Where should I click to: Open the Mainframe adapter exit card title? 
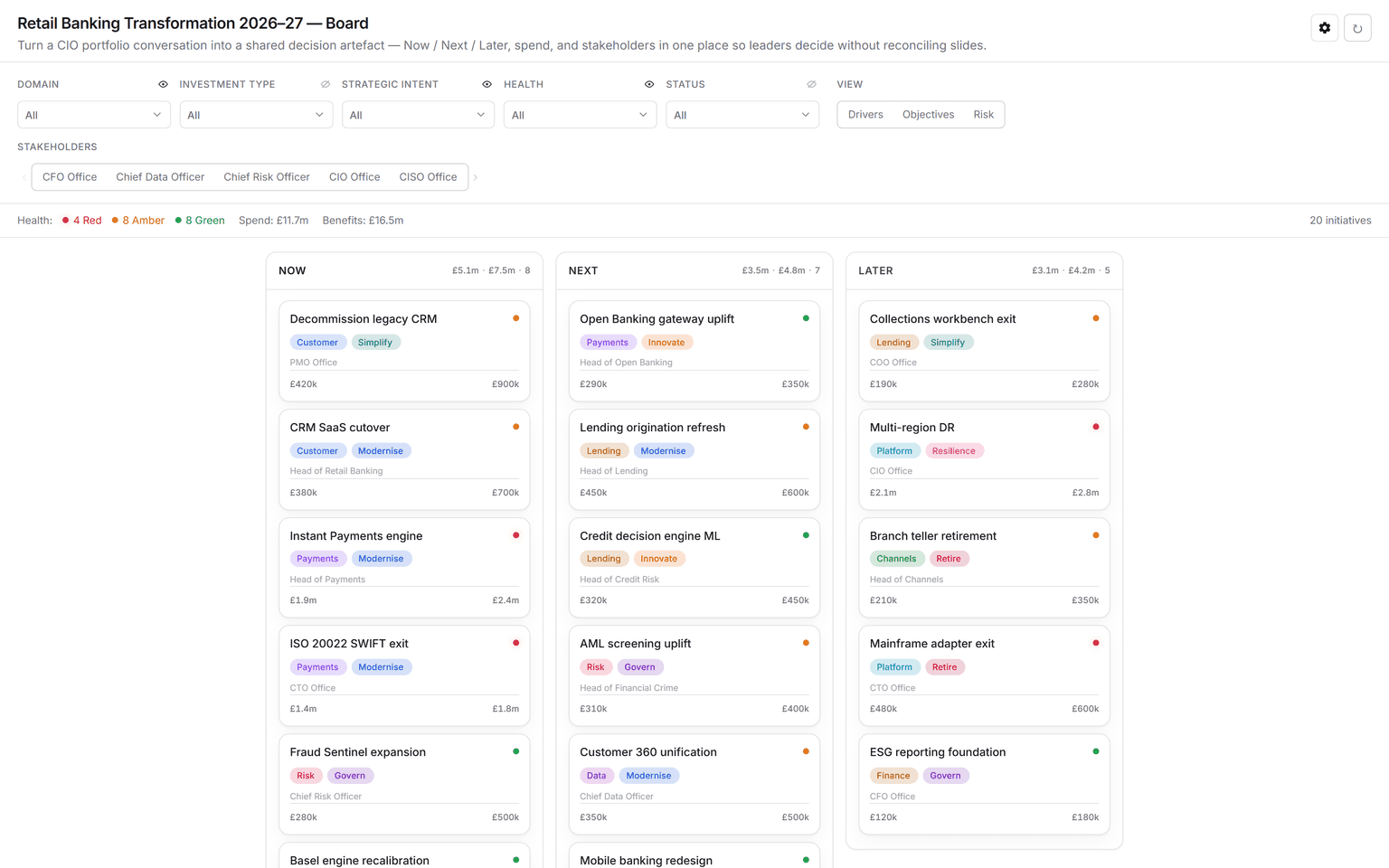tap(932, 644)
